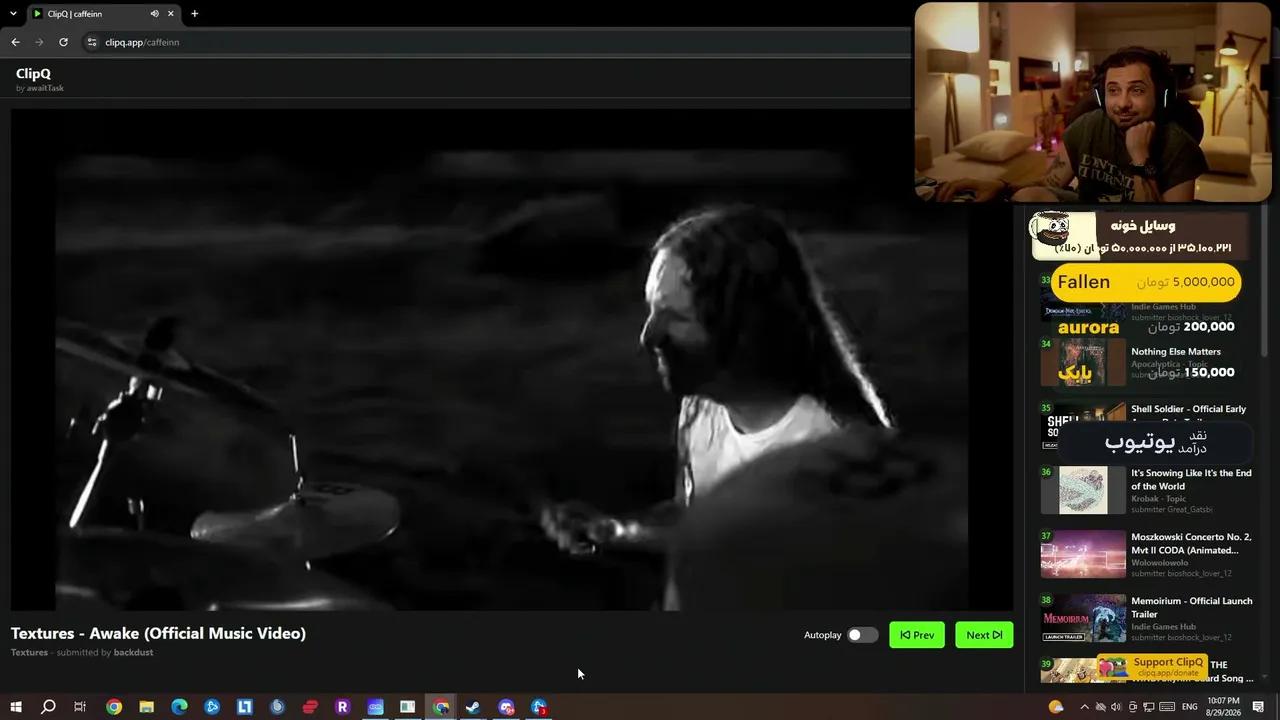Launch Google Chrome from the taskbar

(114, 707)
